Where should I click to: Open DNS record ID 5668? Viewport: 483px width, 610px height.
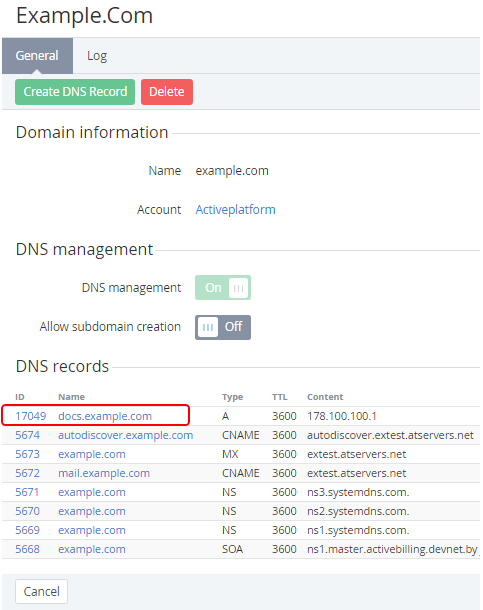[28, 549]
